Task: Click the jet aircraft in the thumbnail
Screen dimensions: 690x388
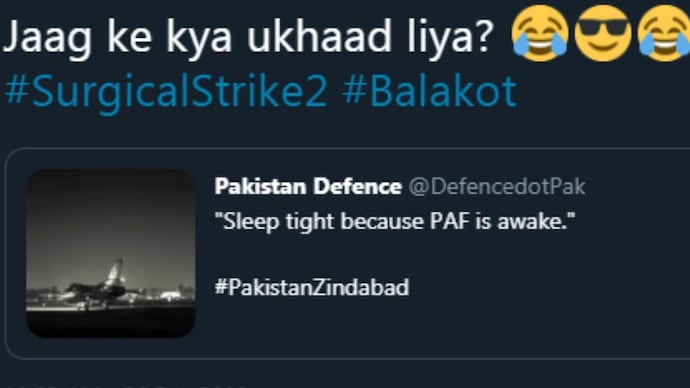Action: [100, 283]
